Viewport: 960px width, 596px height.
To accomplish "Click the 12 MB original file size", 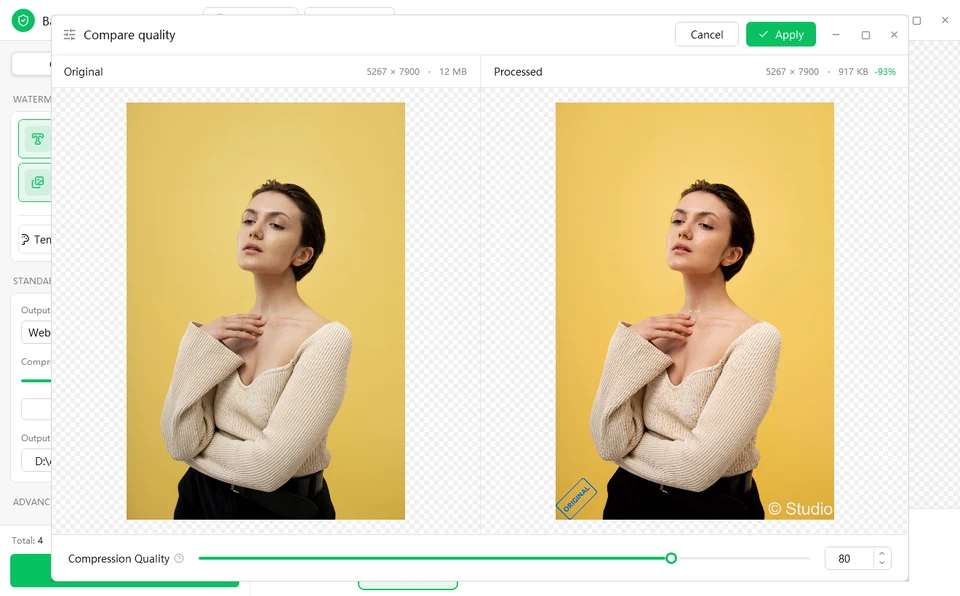I will pyautogui.click(x=453, y=72).
